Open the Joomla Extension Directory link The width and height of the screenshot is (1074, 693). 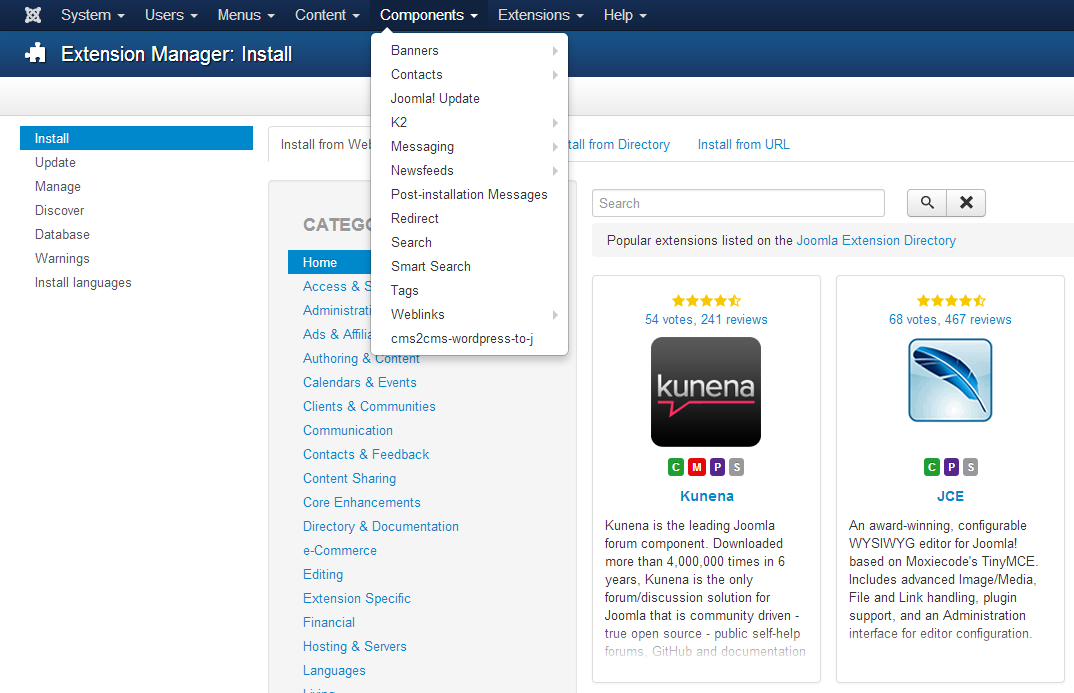point(876,240)
